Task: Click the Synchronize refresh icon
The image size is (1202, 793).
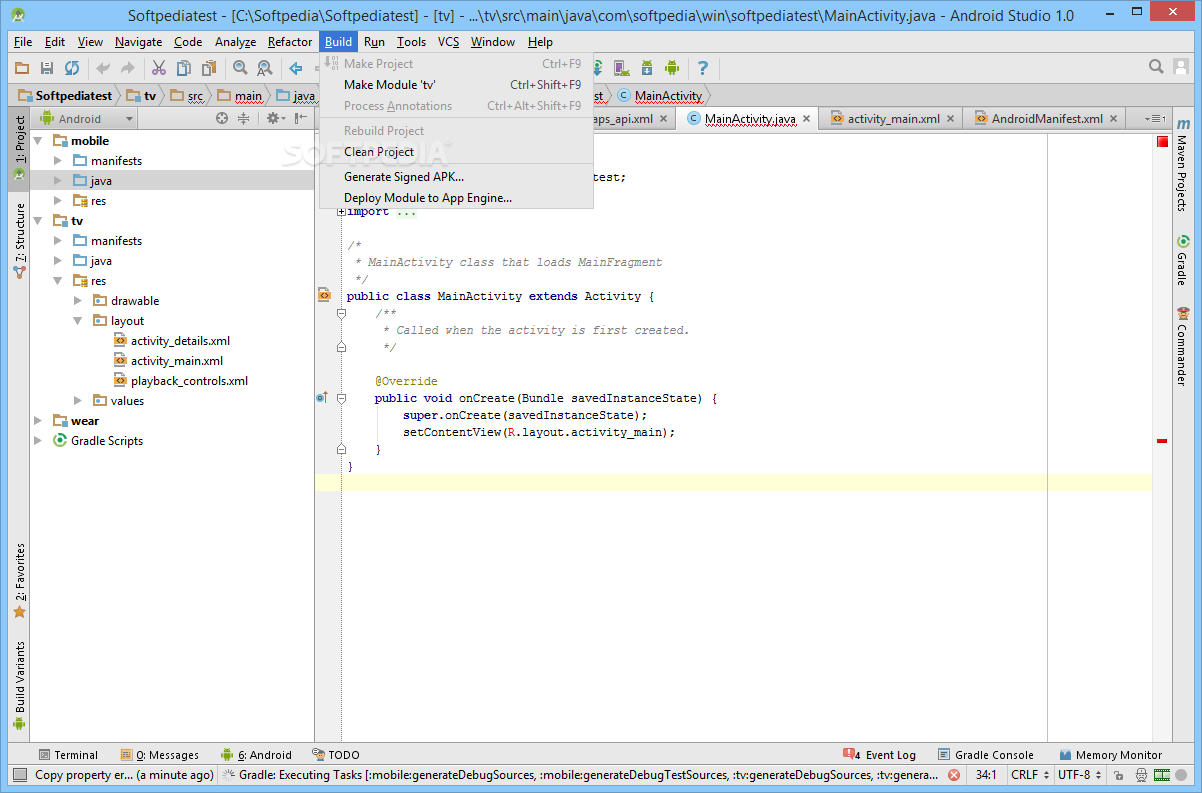Action: click(72, 68)
